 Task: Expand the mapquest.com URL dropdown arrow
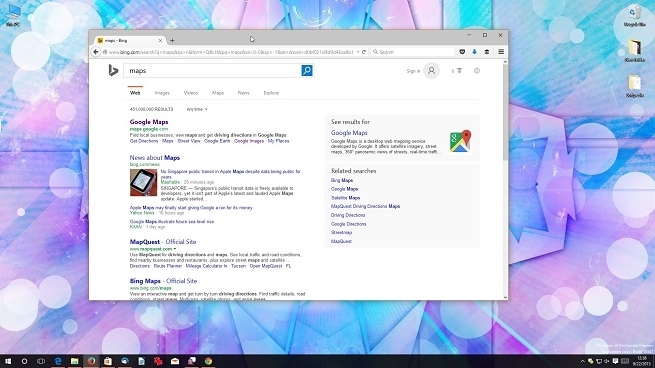[175, 249]
